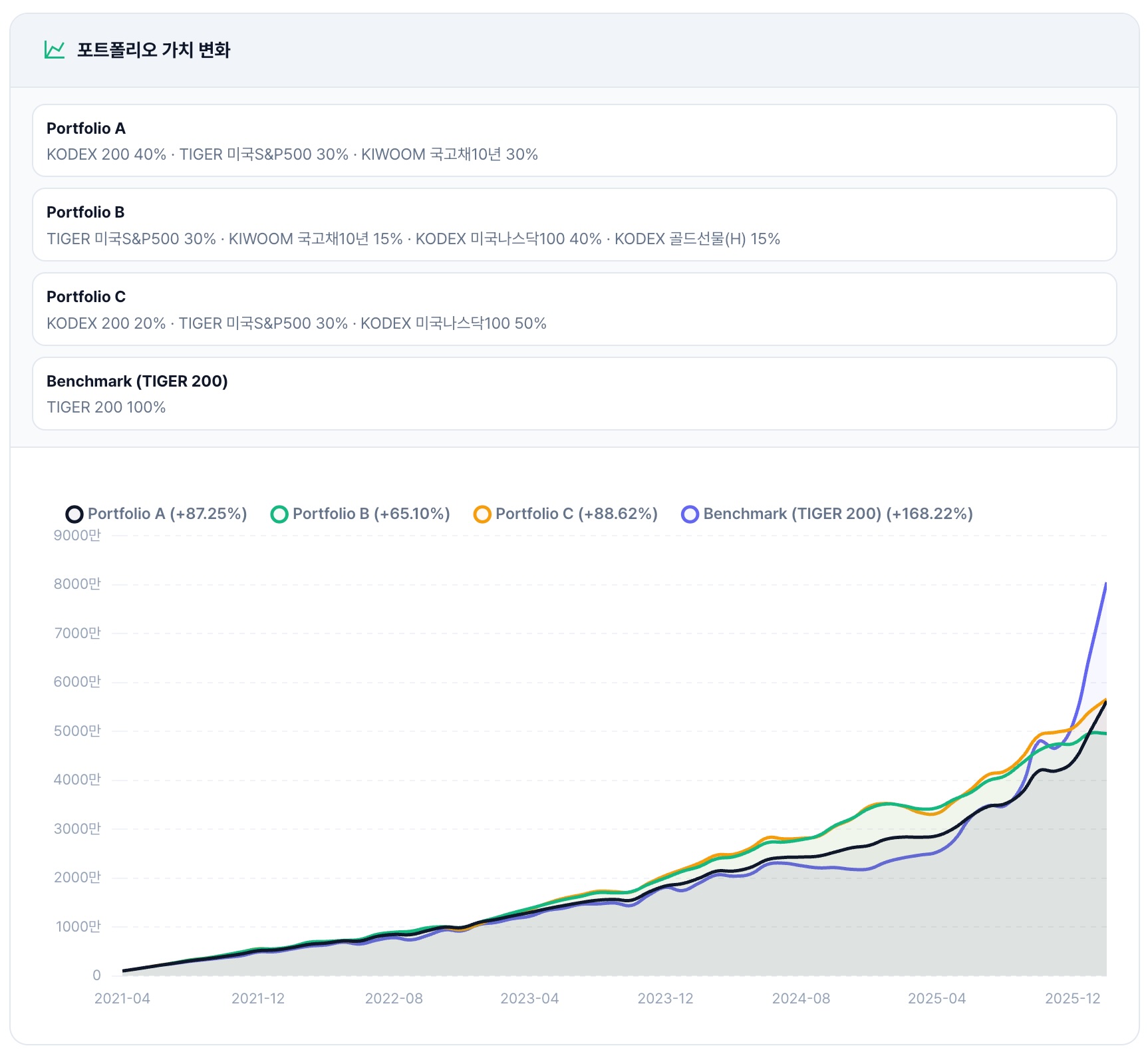This screenshot has width=1148, height=1054.
Task: Click the 9000만 y-axis label
Action: (x=77, y=536)
